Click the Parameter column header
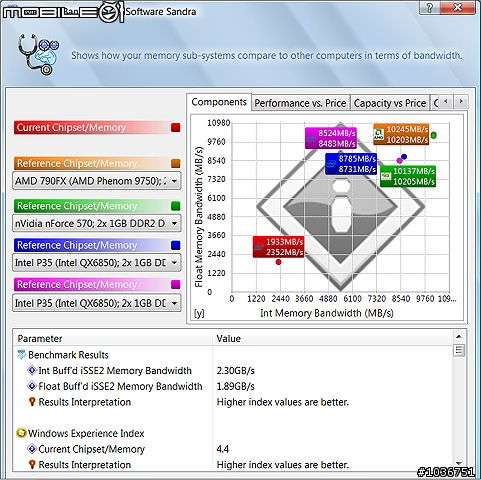The height and width of the screenshot is (480, 481). pyautogui.click(x=113, y=339)
